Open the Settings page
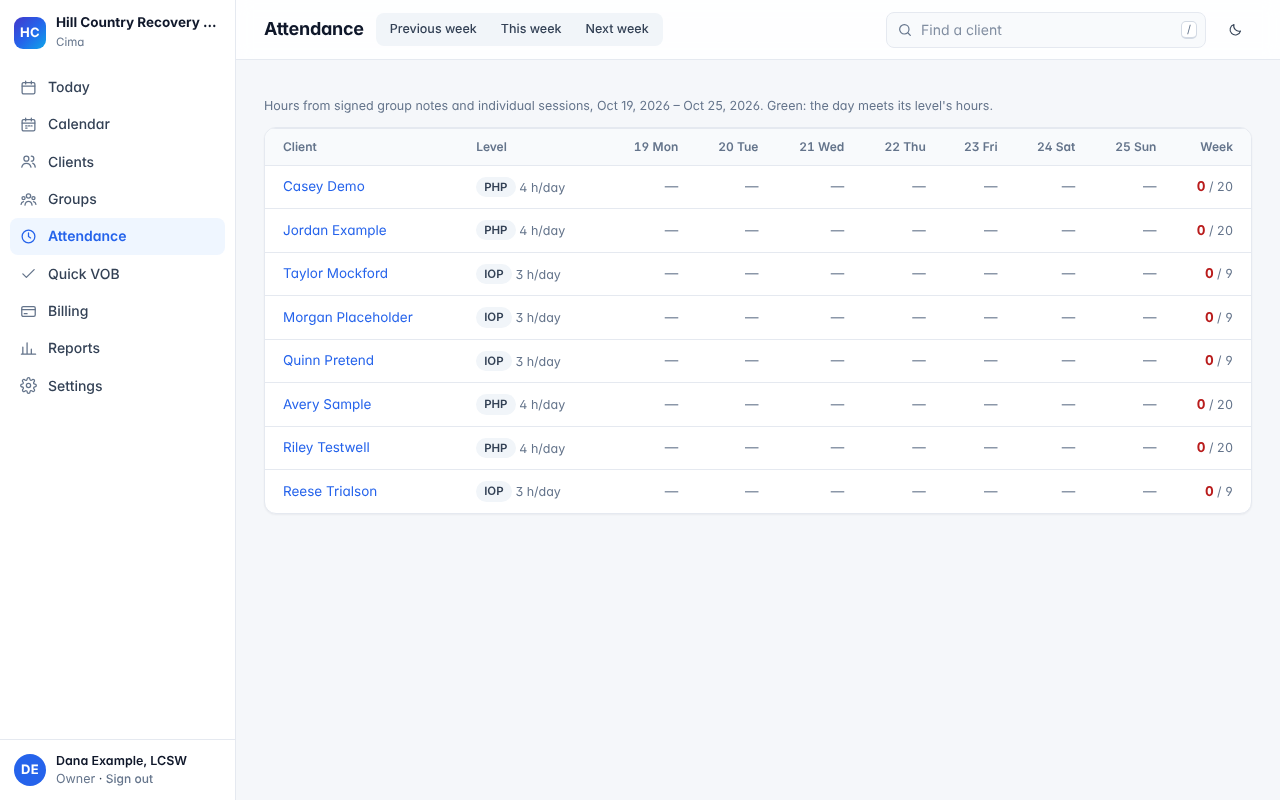The width and height of the screenshot is (1280, 800). tap(117, 386)
